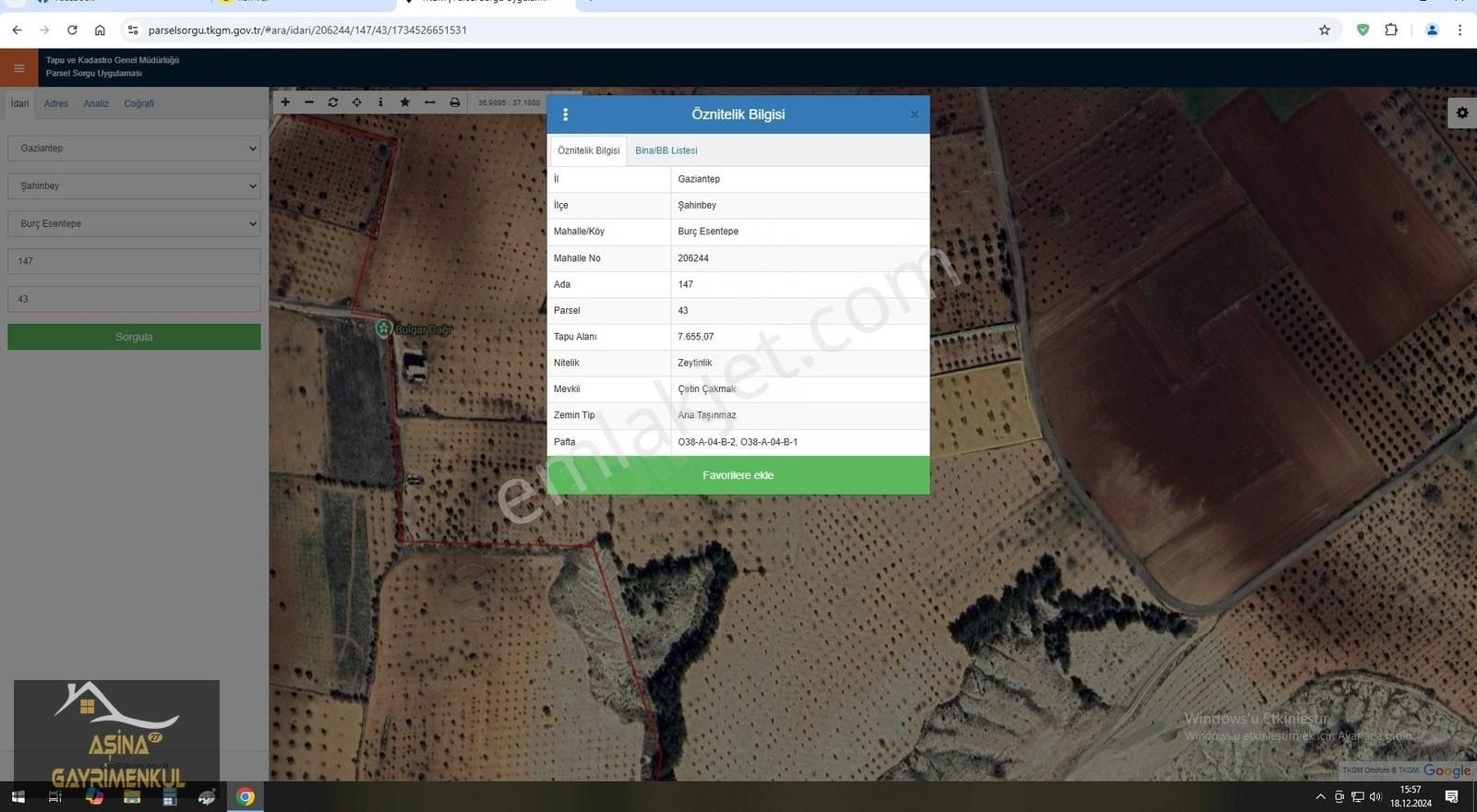This screenshot has width=1477, height=812.
Task: View site information icon in address bar
Action: click(x=133, y=30)
